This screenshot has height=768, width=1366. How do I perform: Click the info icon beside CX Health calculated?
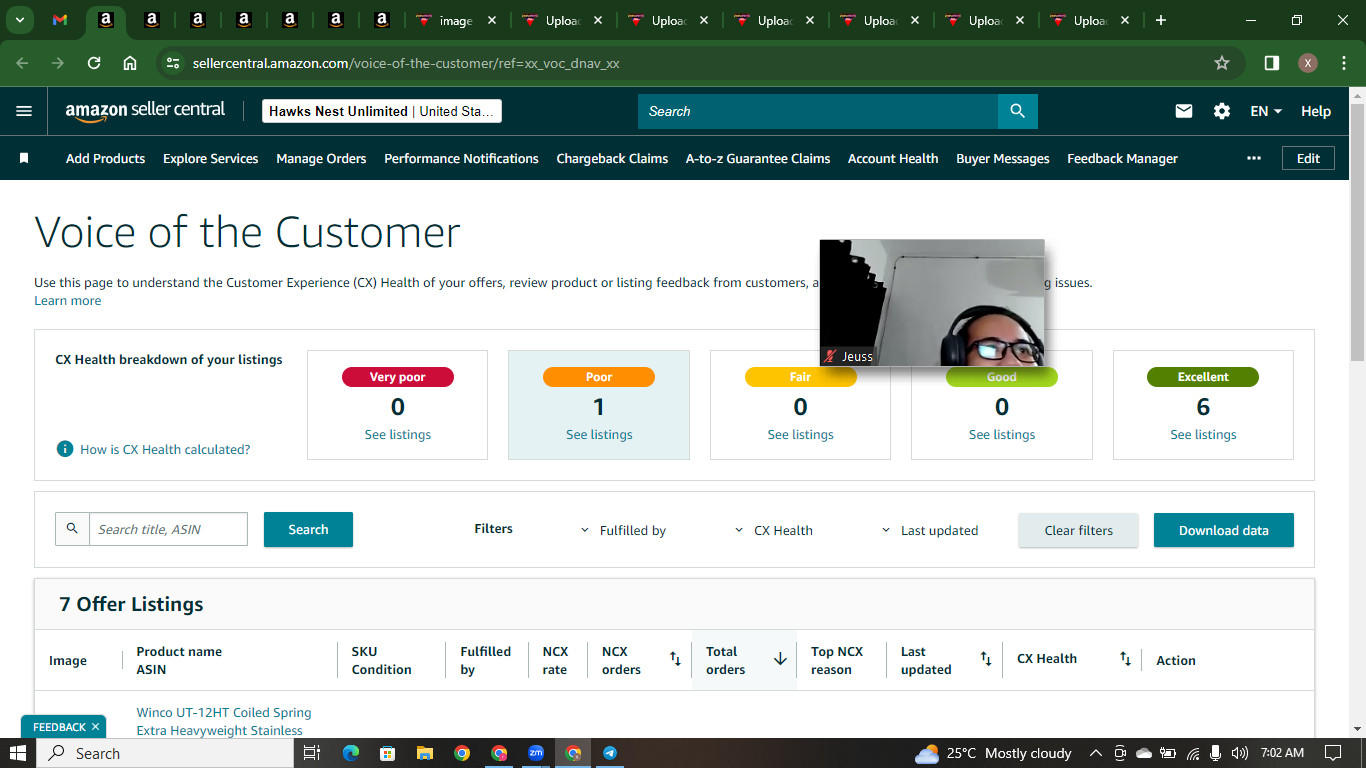[x=65, y=449]
